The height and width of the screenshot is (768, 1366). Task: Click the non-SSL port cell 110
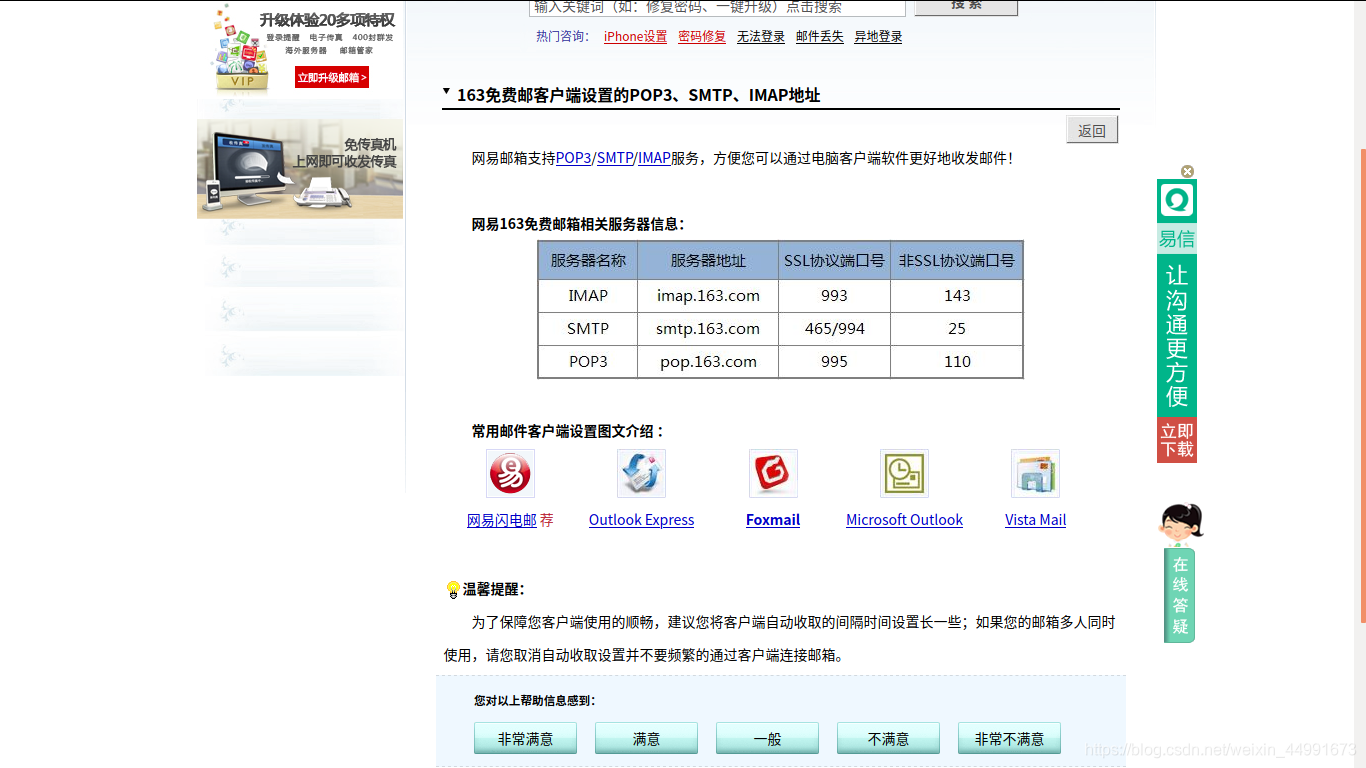click(957, 362)
